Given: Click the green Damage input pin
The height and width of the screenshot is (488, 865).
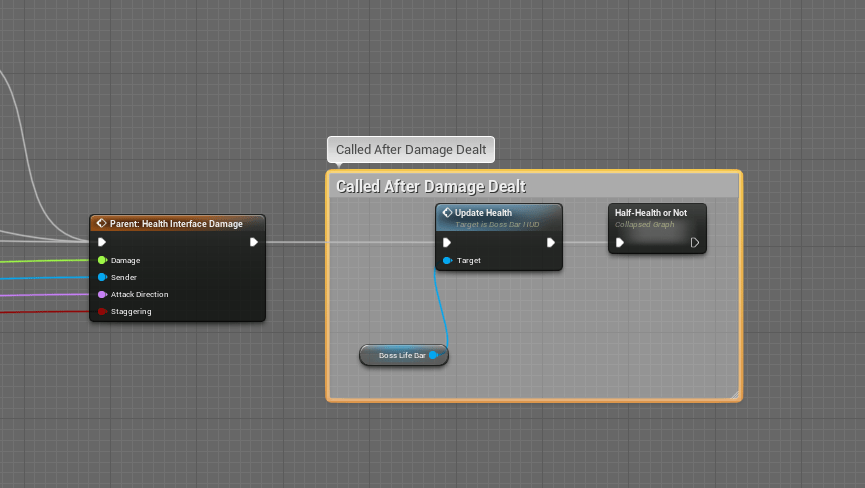Looking at the screenshot, I should [x=102, y=260].
